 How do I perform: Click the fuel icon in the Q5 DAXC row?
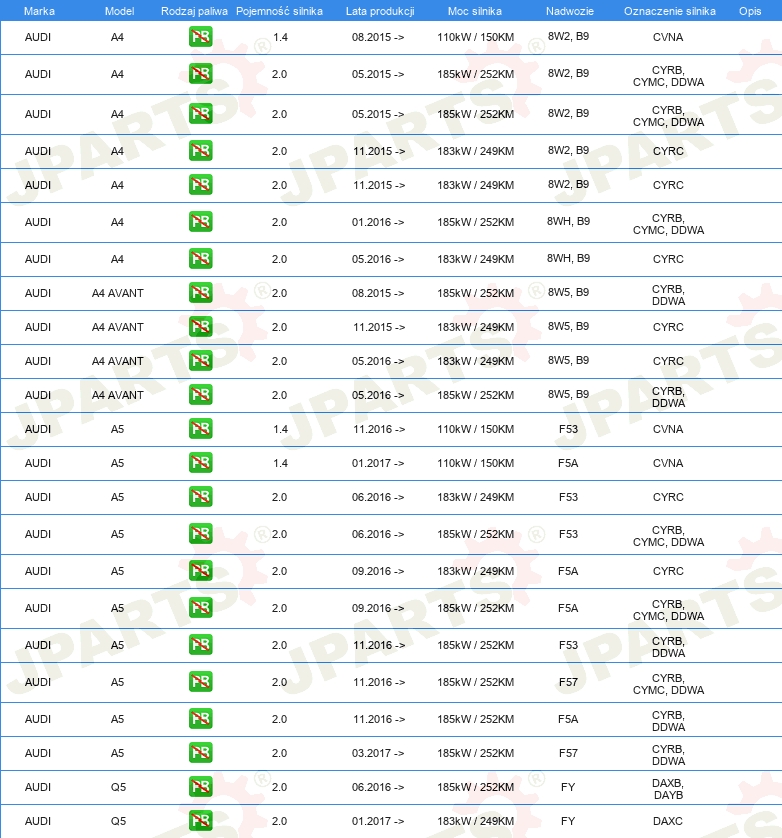coord(200,821)
